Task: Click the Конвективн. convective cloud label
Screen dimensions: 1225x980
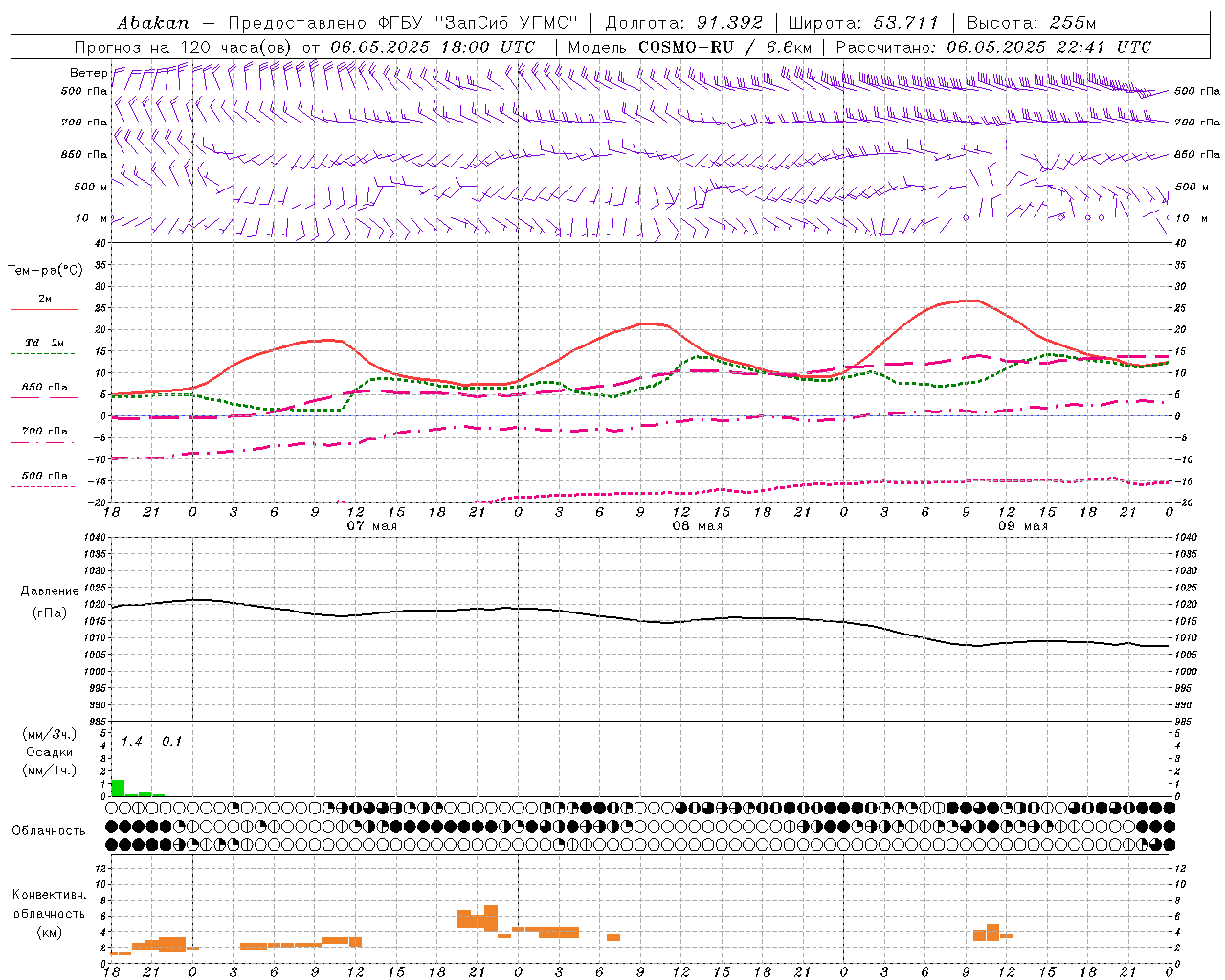Action: coord(50,895)
